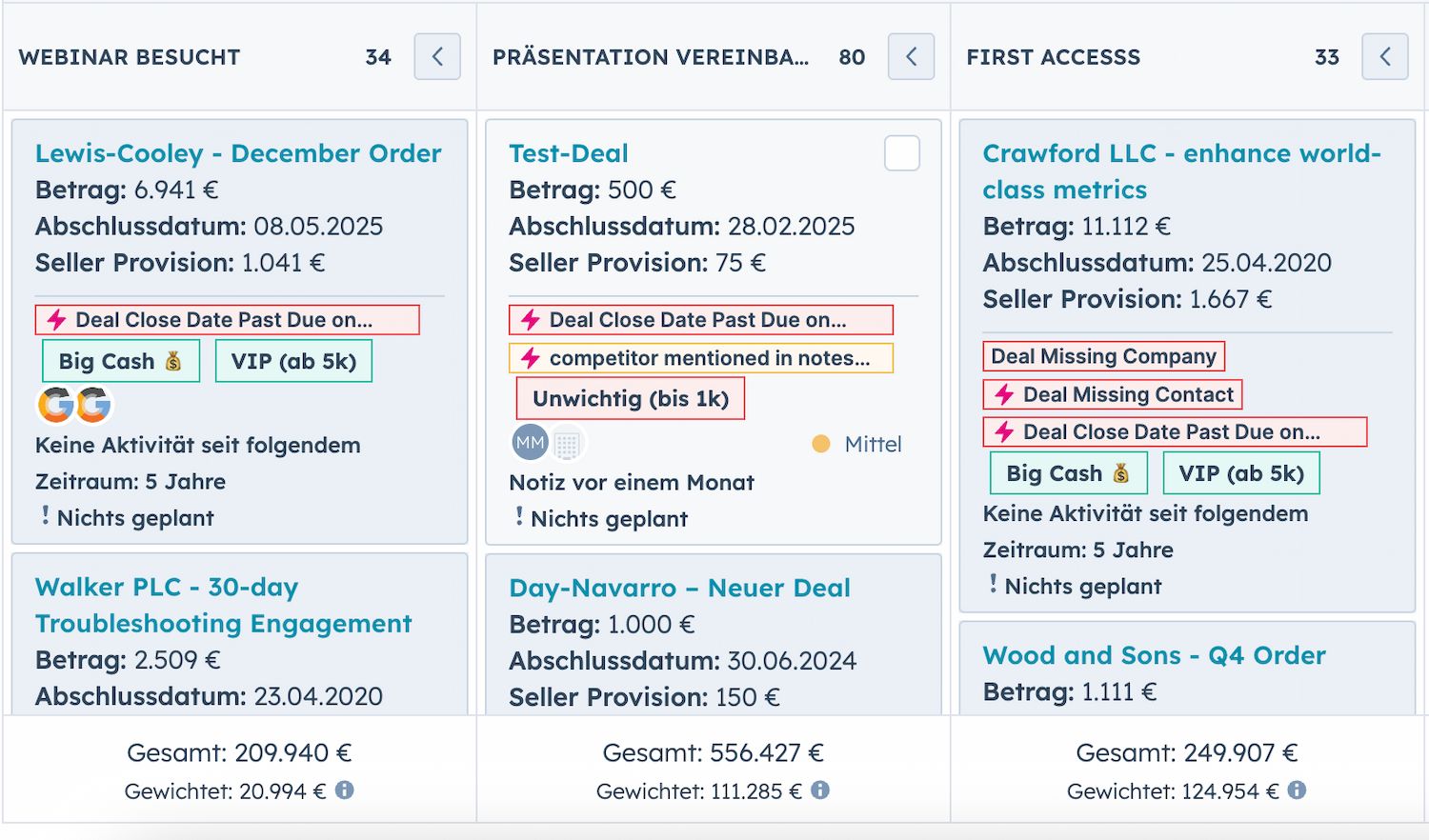Click info icon beside Gewichtet 20.994 €
The width and height of the screenshot is (1429, 840).
(x=345, y=790)
